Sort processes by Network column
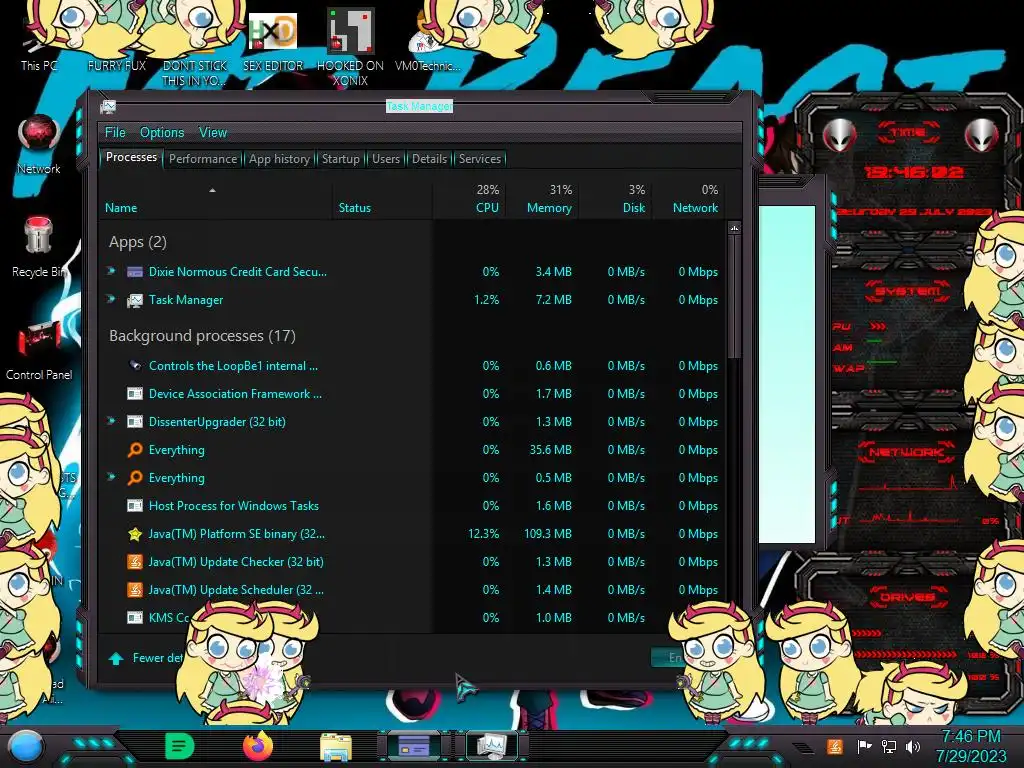Image resolution: width=1024 pixels, height=768 pixels. coord(688,200)
